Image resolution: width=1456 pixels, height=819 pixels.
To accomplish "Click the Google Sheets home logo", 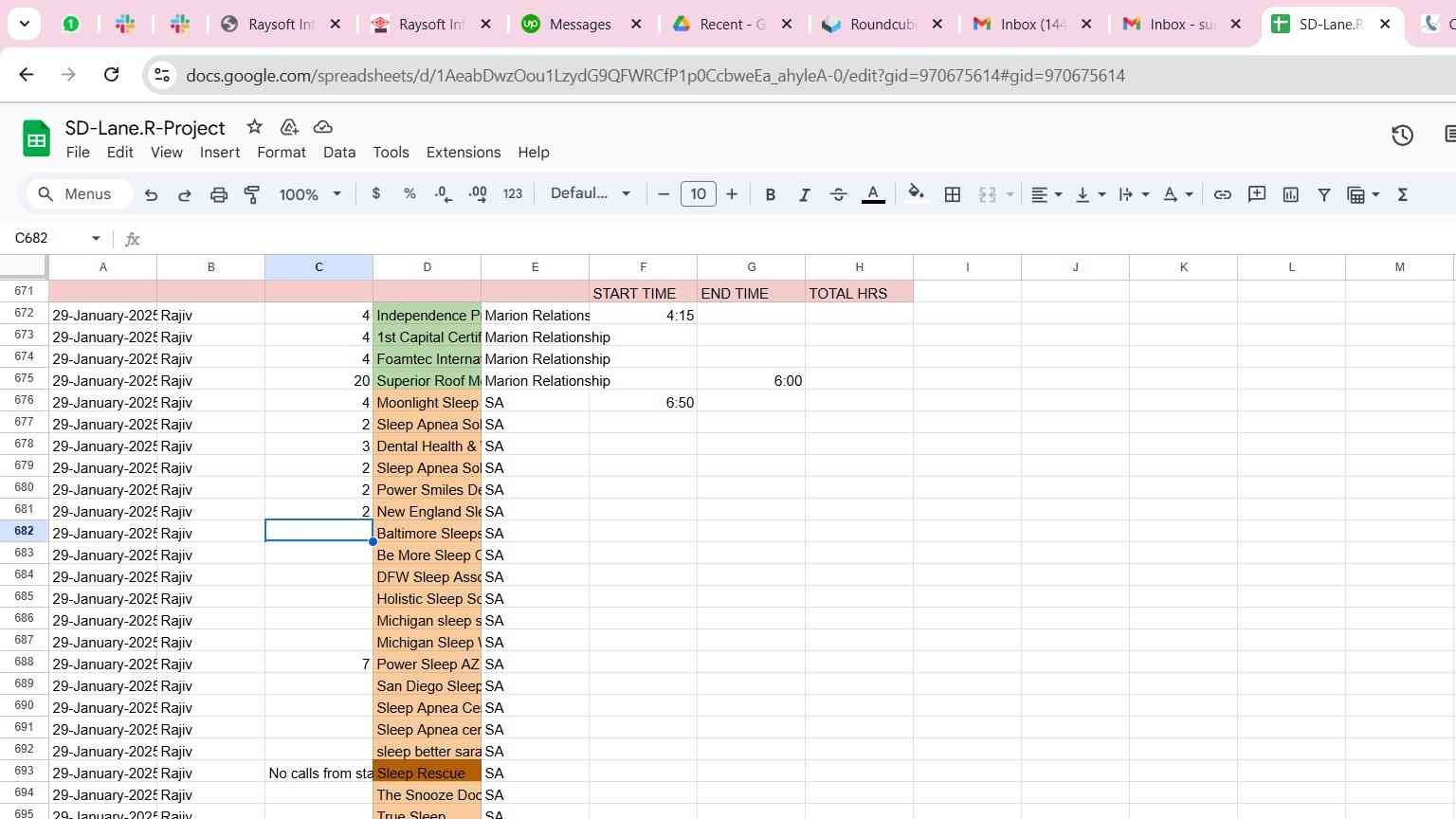I will coord(36,139).
